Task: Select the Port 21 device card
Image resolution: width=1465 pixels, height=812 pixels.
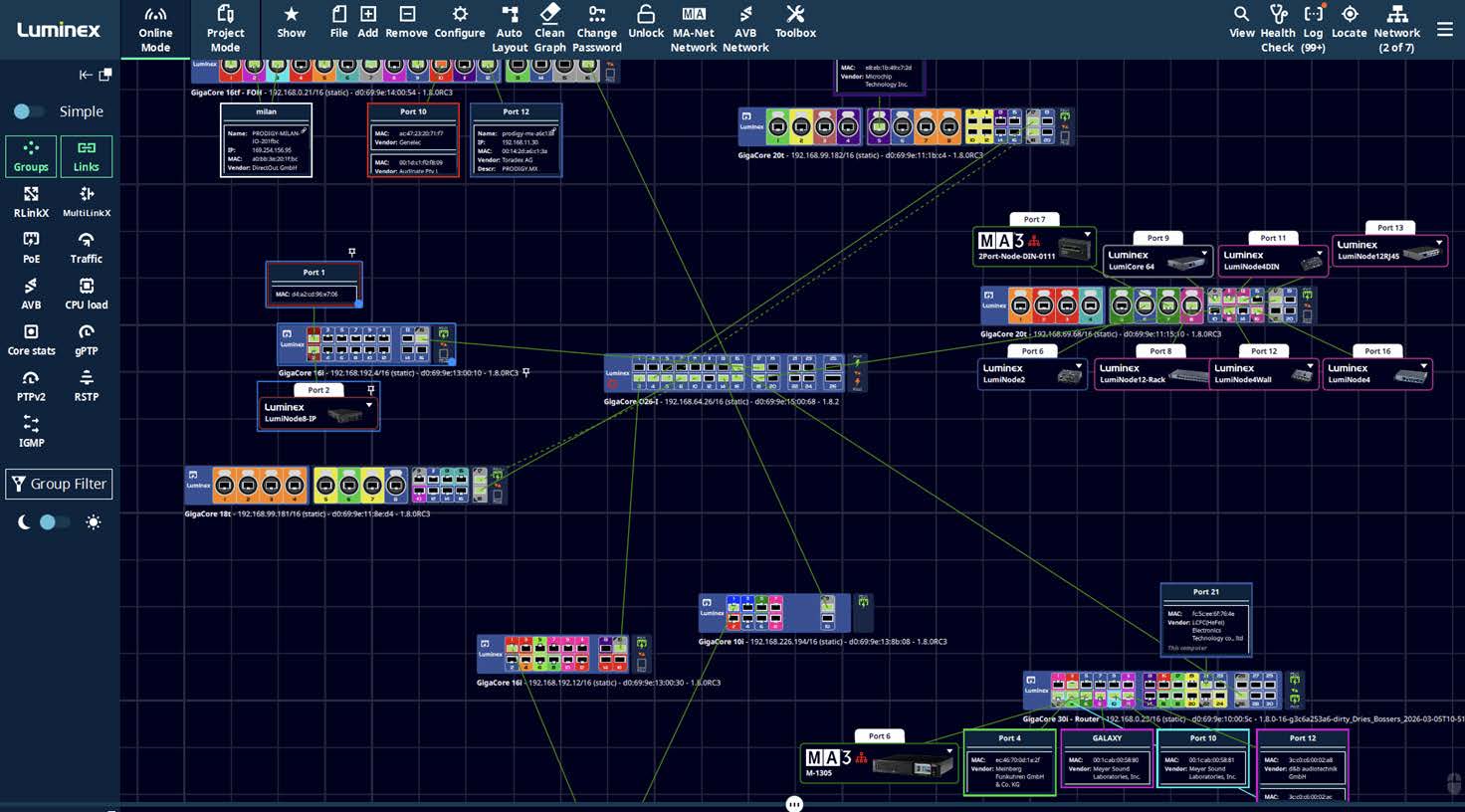Action: (1206, 620)
